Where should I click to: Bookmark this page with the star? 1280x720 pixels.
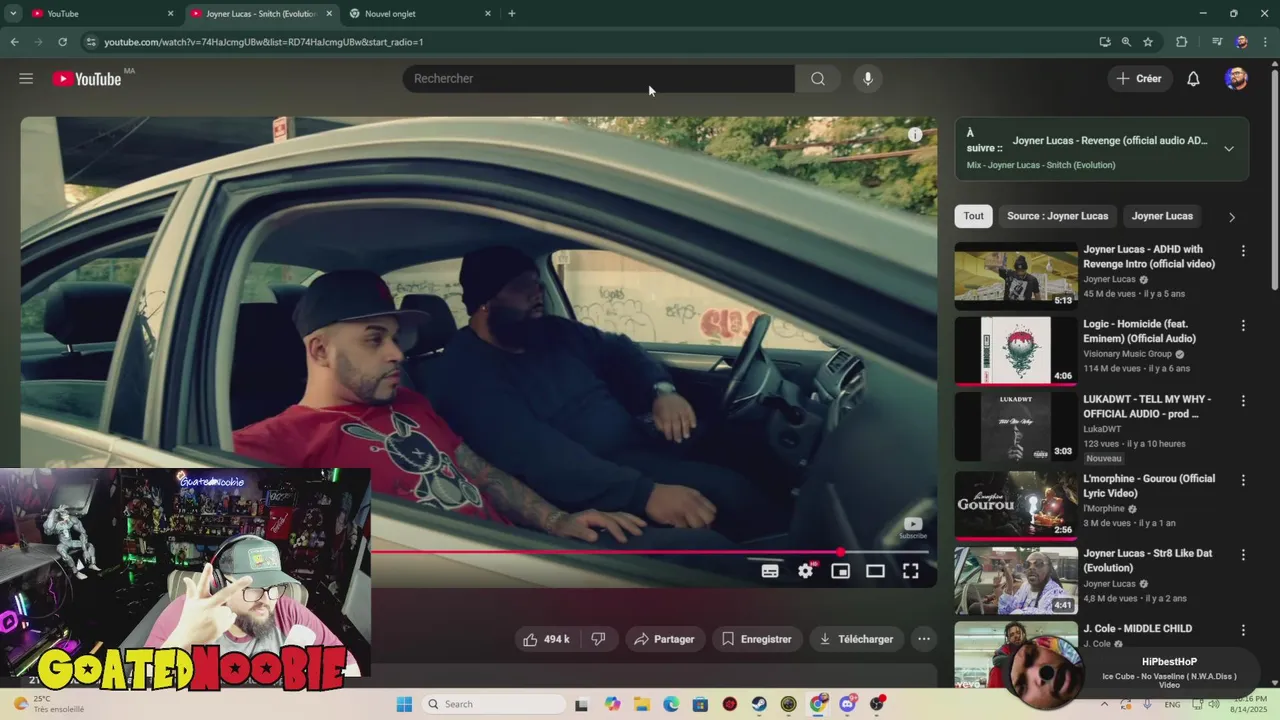click(1148, 42)
